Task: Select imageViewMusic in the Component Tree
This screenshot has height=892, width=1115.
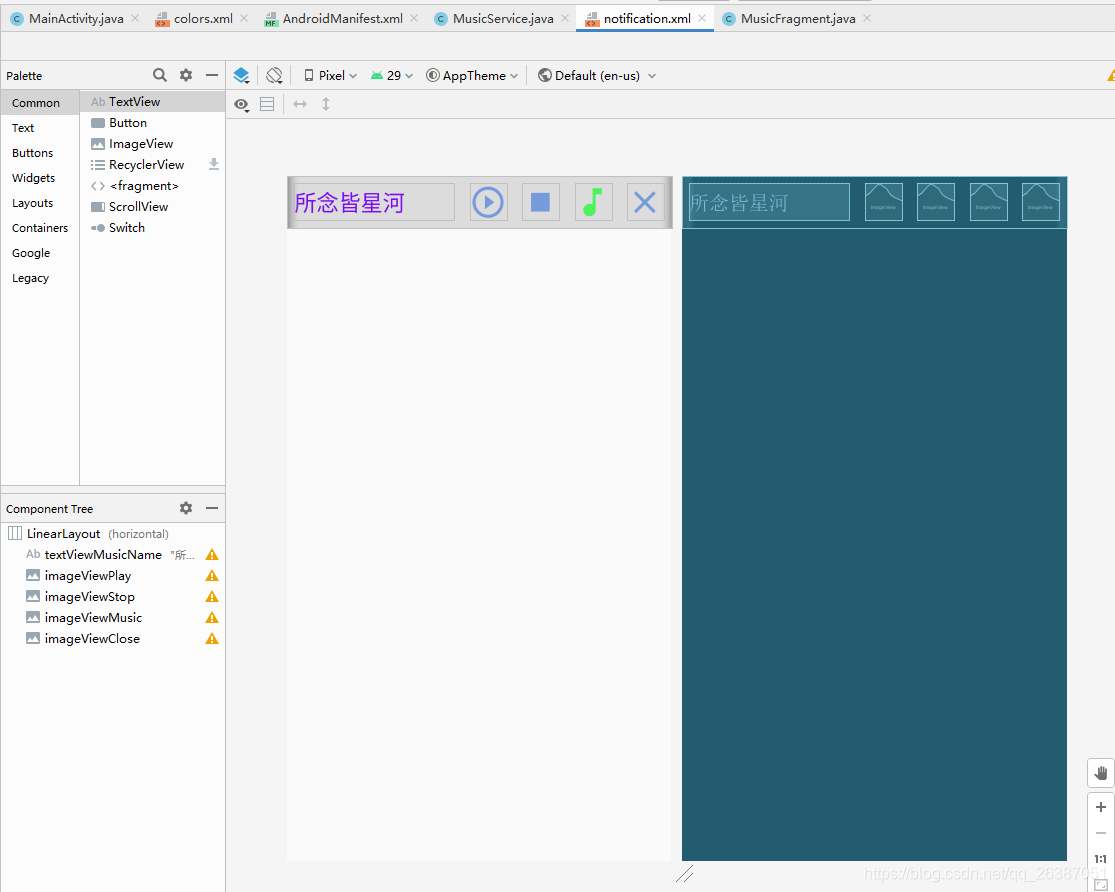Action: click(113, 617)
